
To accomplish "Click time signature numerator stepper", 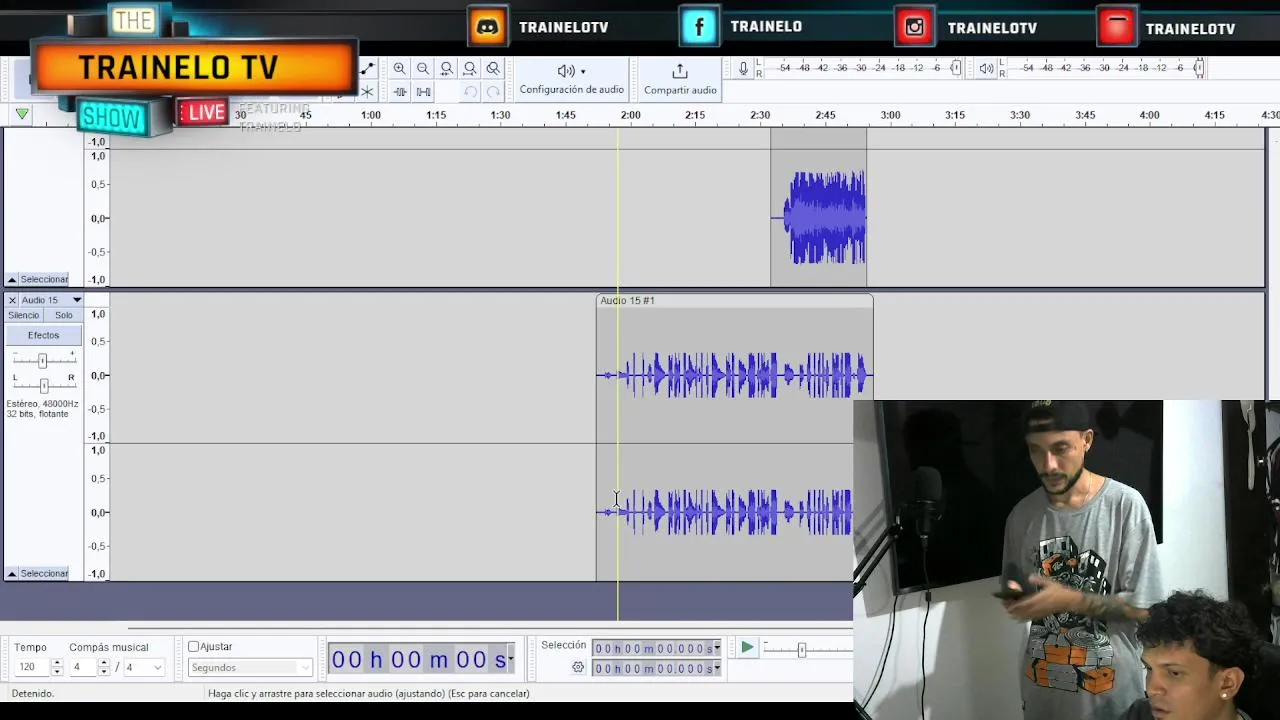I will pos(104,667).
